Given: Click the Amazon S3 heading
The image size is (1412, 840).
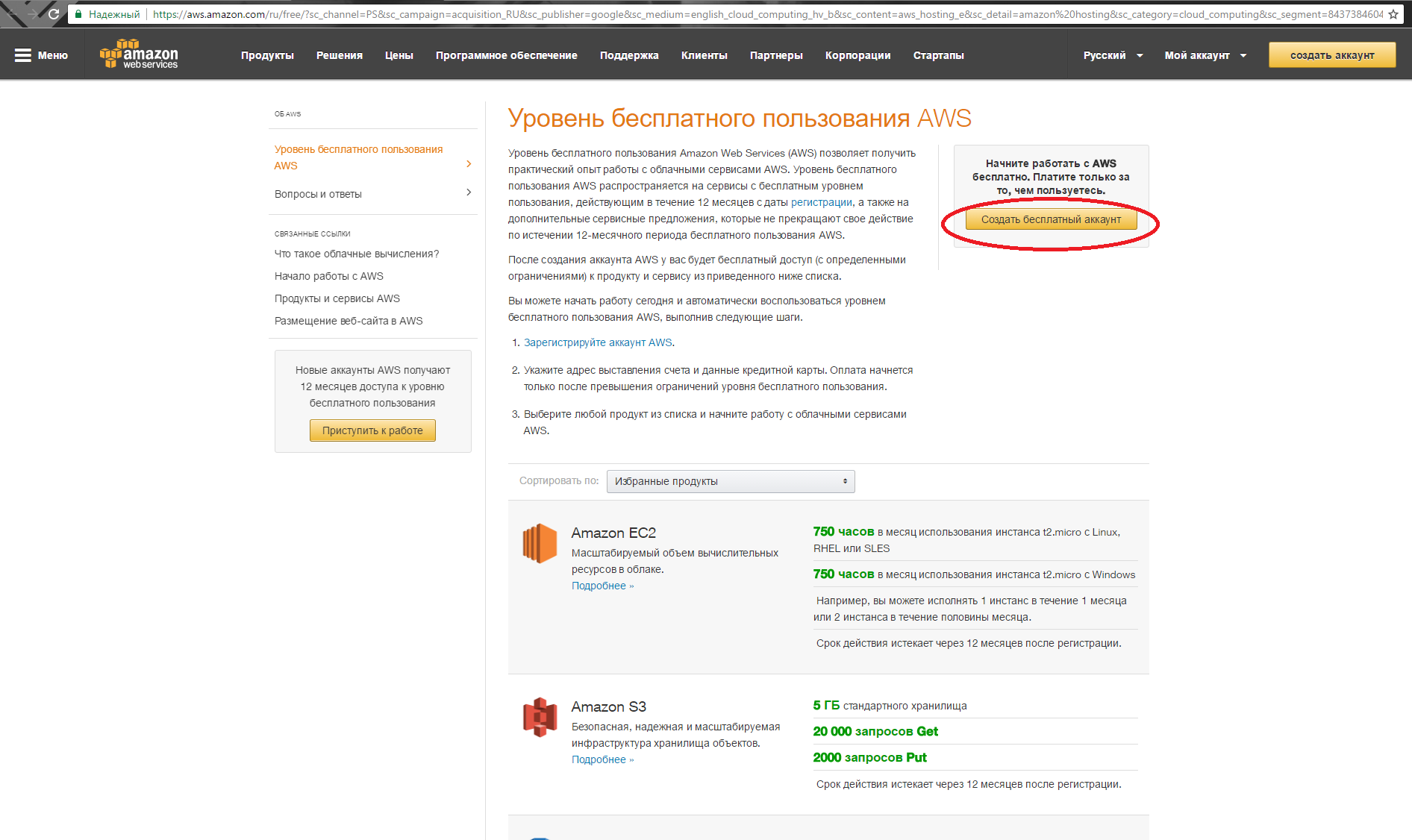Looking at the screenshot, I should [x=609, y=706].
